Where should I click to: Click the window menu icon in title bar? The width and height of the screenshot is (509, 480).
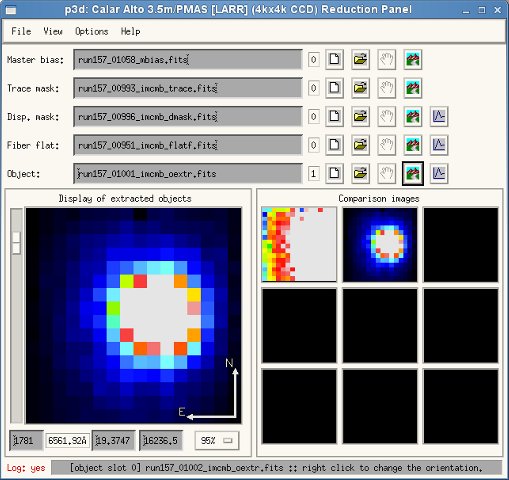tap(11, 10)
